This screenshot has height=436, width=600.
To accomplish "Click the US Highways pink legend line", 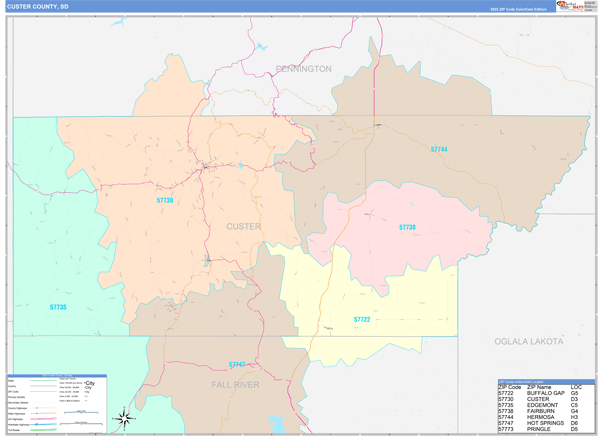I will click(x=42, y=419).
